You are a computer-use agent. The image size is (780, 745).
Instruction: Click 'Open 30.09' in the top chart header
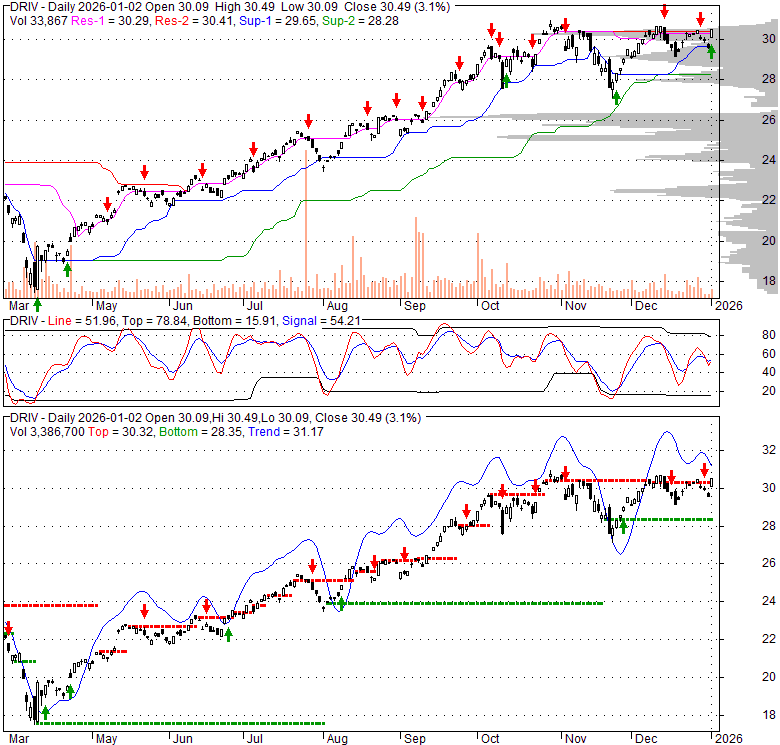coord(175,7)
